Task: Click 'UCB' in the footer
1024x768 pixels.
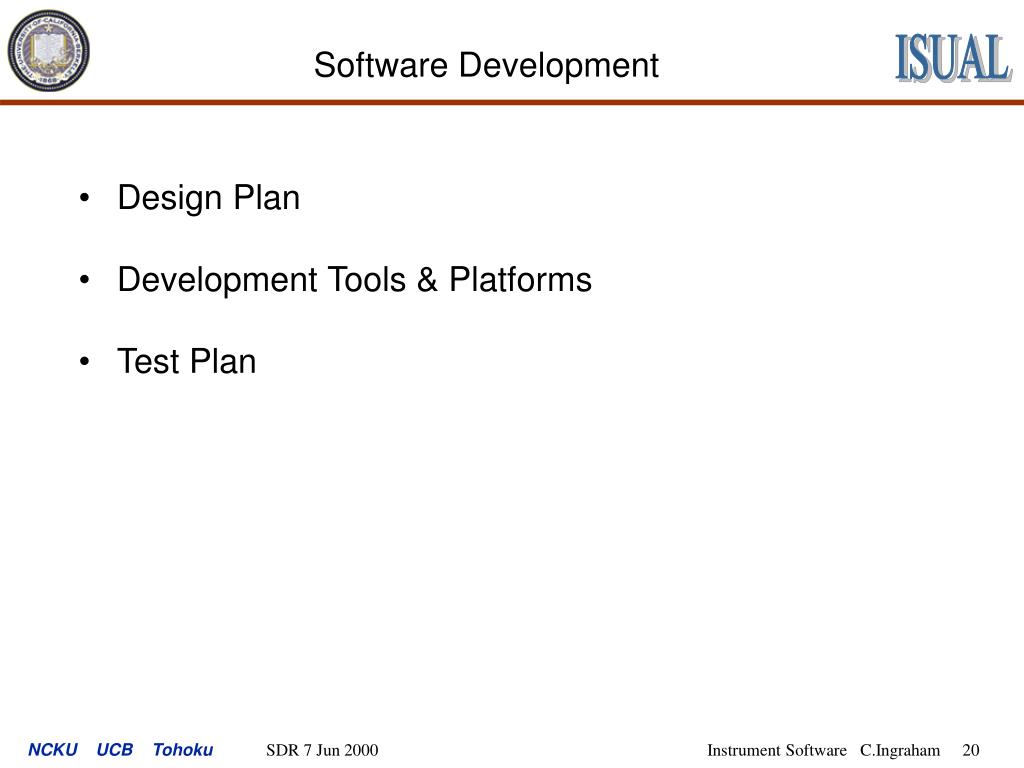Action: (114, 750)
